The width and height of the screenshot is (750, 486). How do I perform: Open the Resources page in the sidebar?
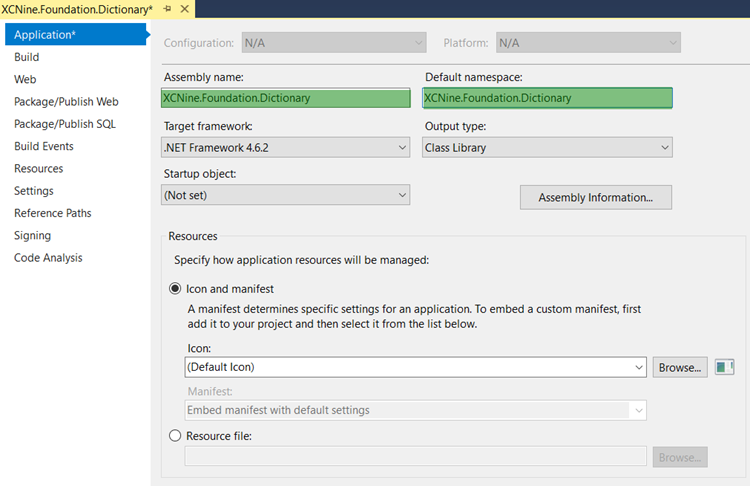(38, 168)
